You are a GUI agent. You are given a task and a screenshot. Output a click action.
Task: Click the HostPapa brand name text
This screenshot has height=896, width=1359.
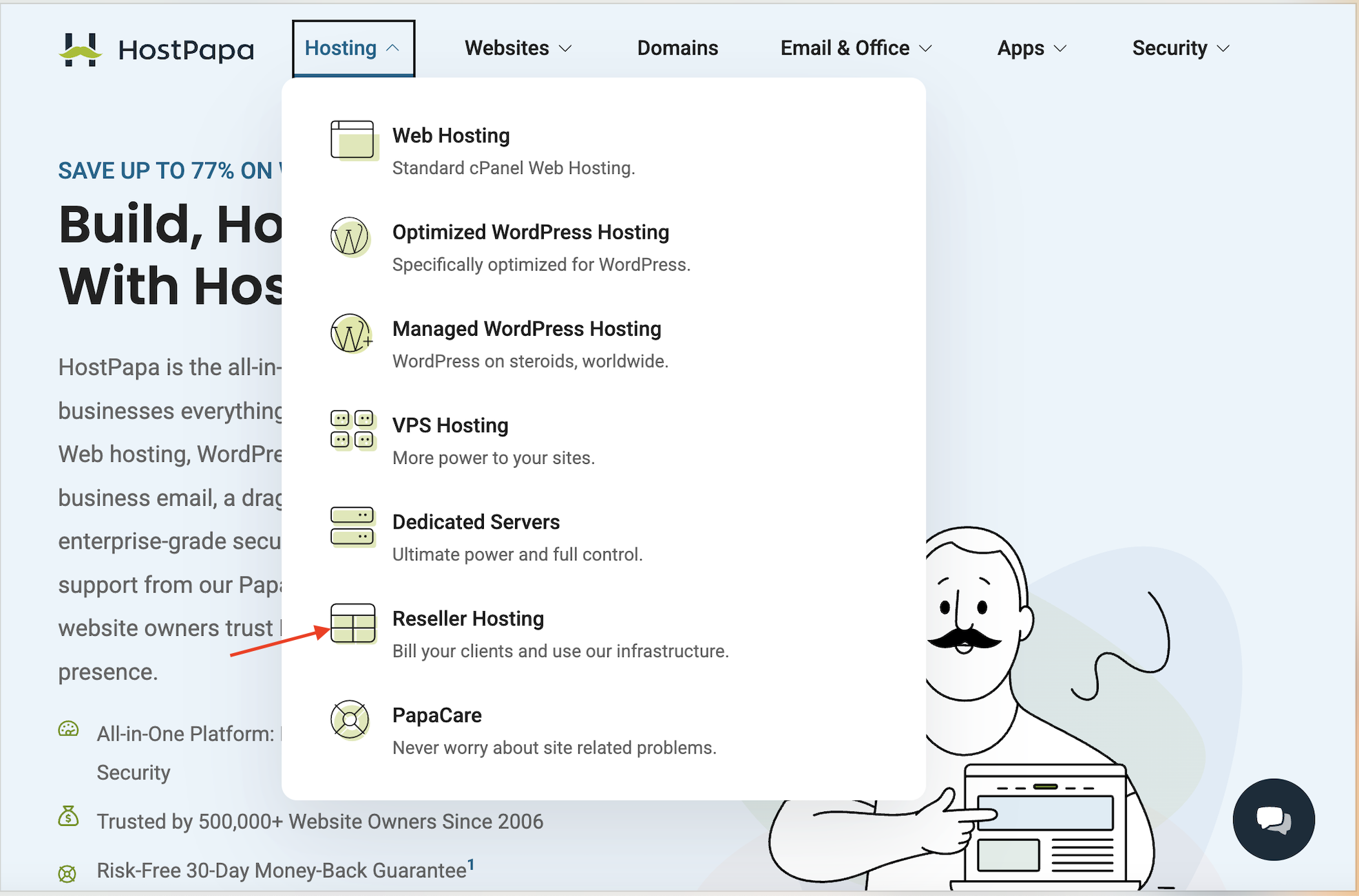point(186,50)
